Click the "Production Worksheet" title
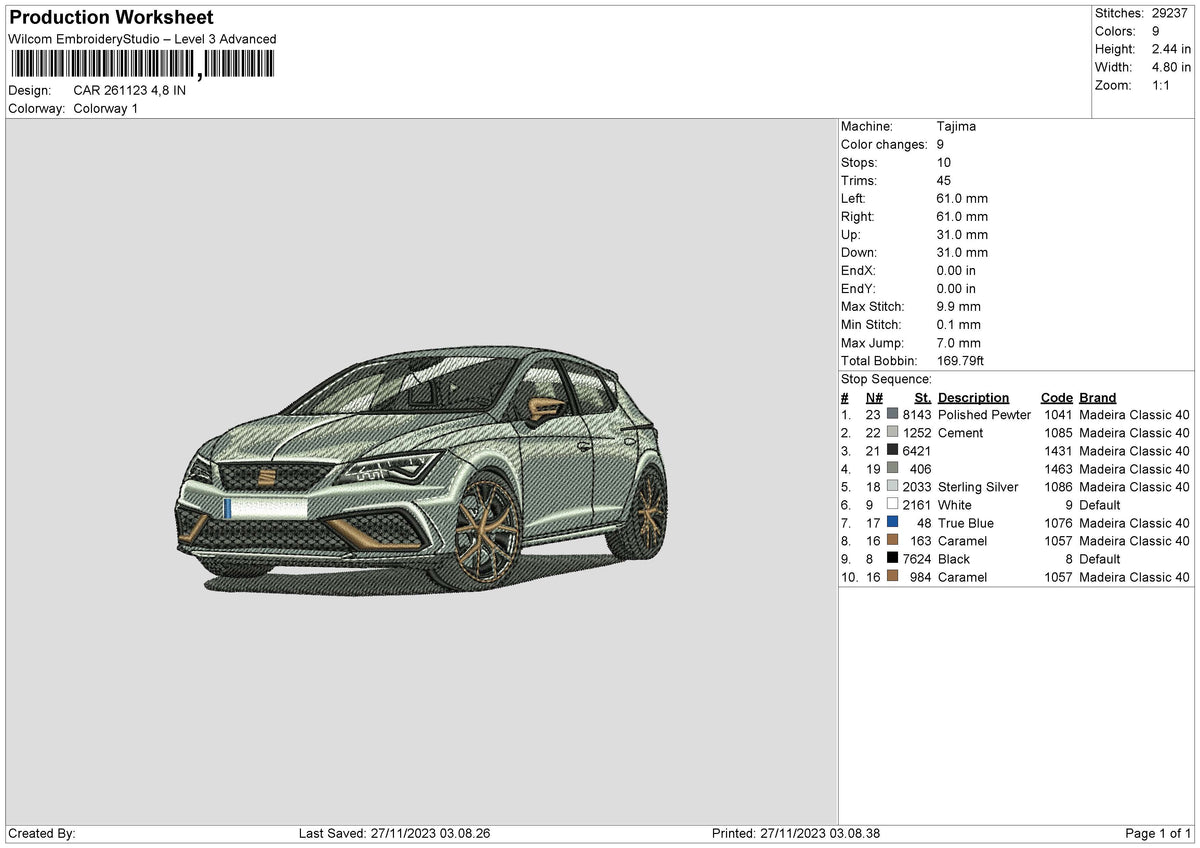Viewport: 1200px width, 848px height. 111,18
